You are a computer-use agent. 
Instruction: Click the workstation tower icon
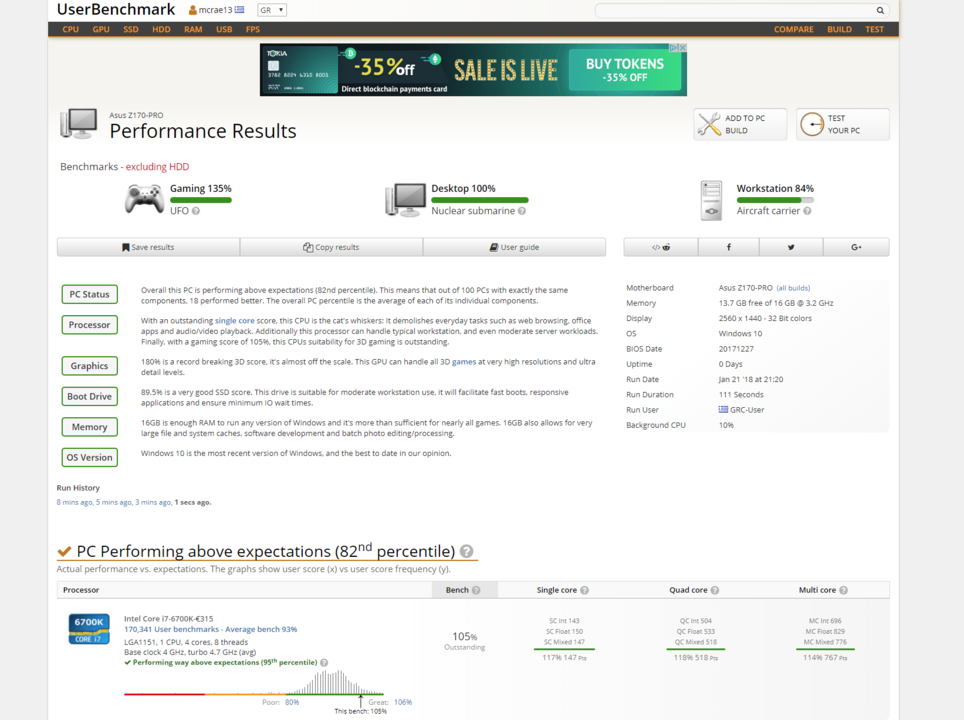tap(711, 200)
